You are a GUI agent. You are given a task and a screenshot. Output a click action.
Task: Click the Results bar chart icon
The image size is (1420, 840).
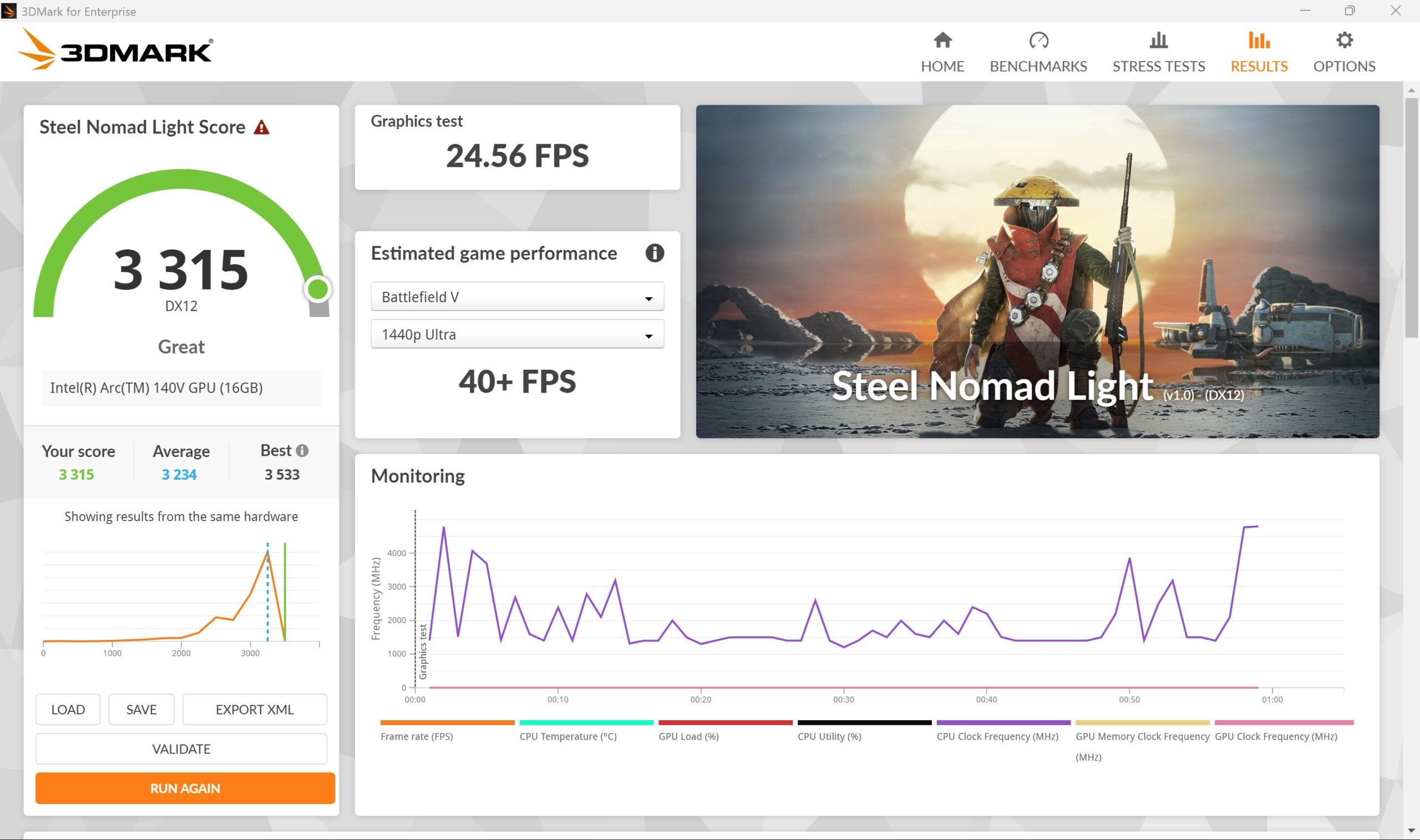(1258, 39)
